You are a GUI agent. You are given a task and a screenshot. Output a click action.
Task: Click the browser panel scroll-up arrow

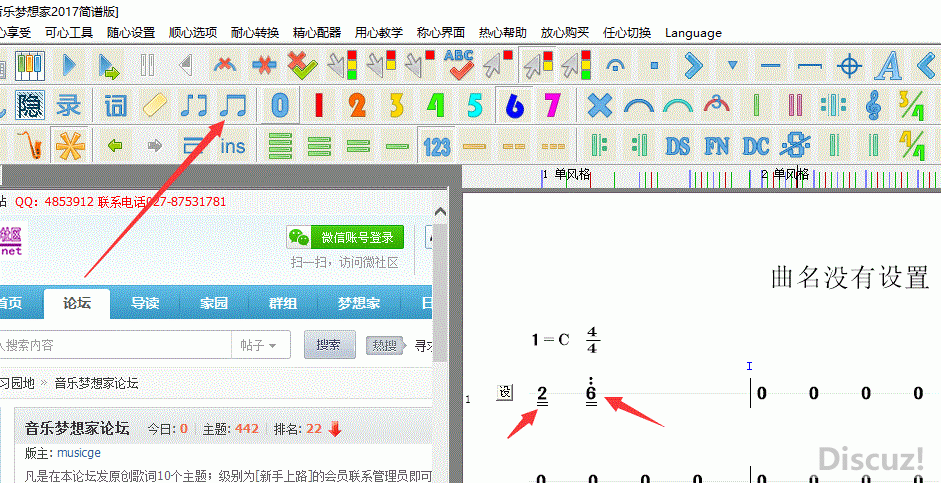[x=440, y=212]
